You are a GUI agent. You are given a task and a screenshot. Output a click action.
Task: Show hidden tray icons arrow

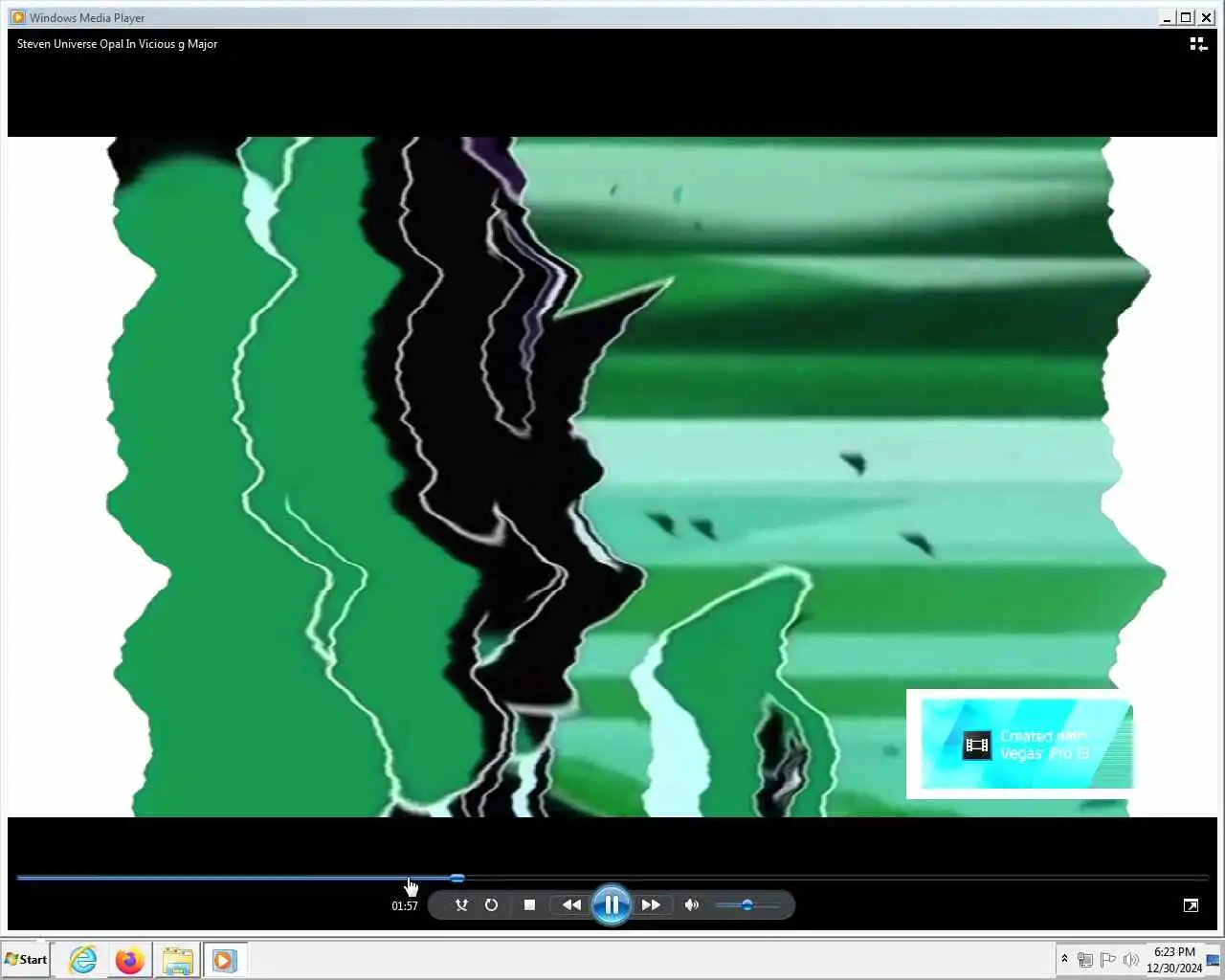coord(1064,958)
